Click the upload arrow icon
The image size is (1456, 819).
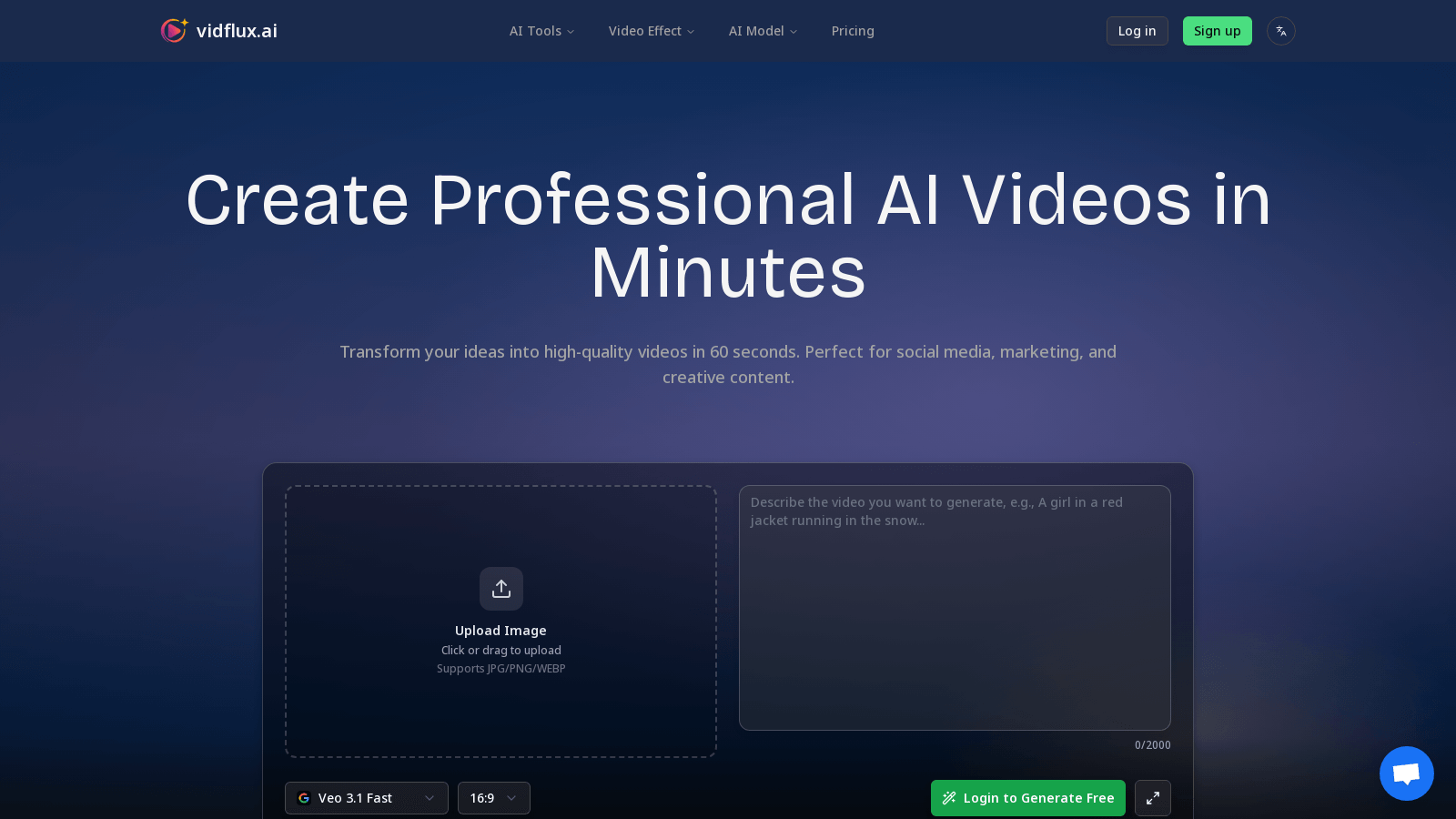click(x=500, y=589)
